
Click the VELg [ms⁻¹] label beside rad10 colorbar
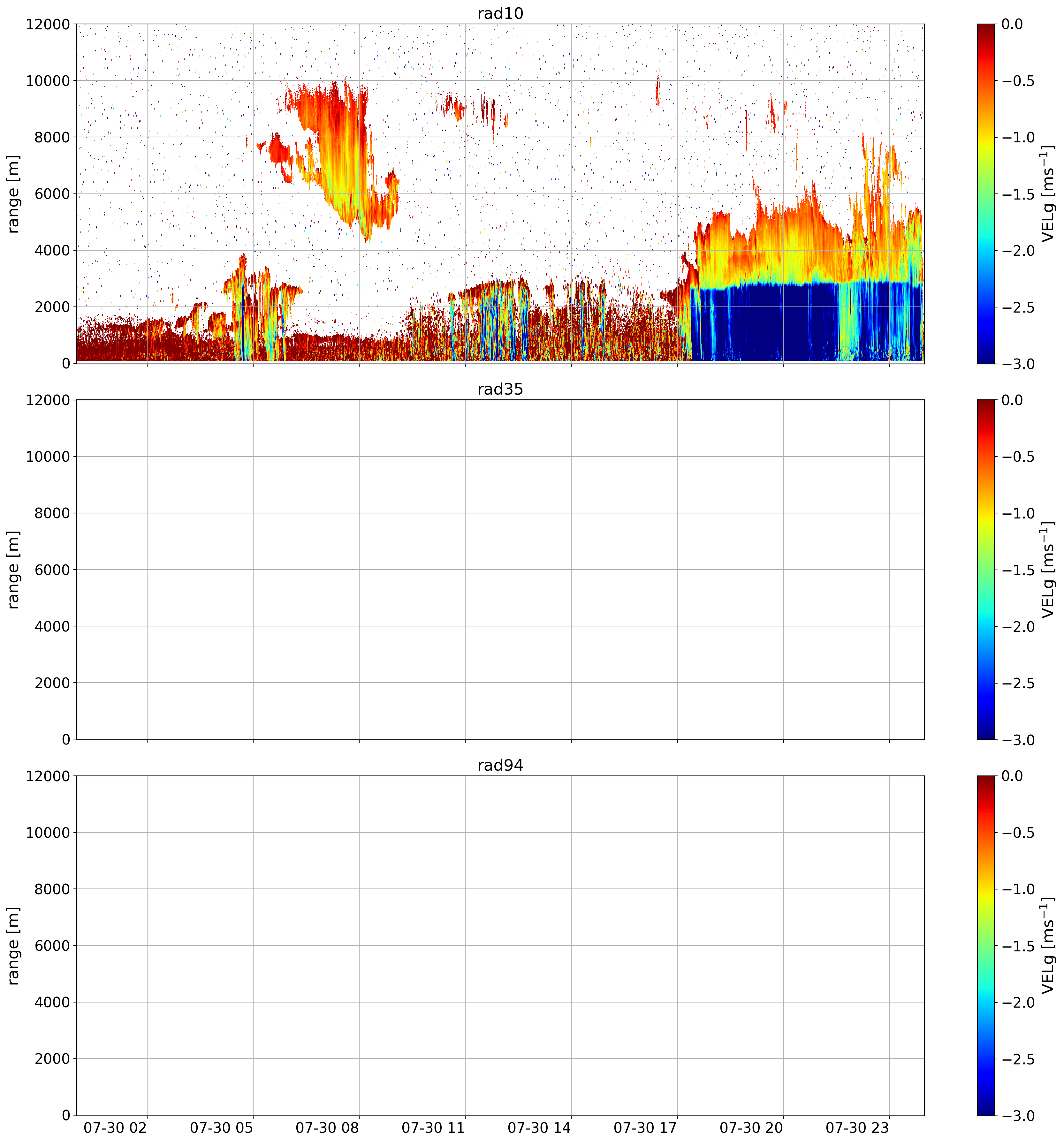(x=1048, y=193)
